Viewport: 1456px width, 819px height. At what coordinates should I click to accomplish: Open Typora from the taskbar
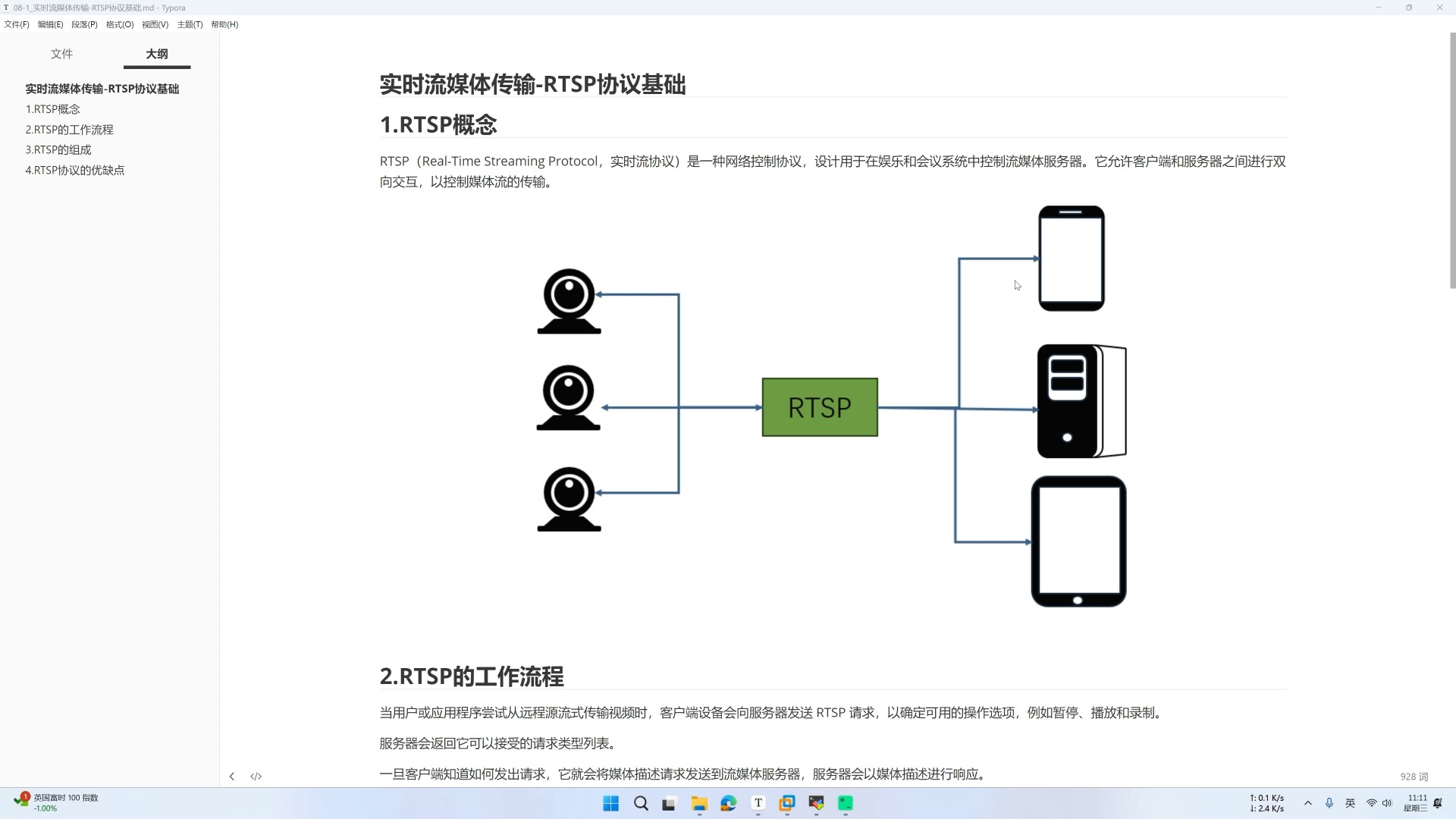coord(758,803)
